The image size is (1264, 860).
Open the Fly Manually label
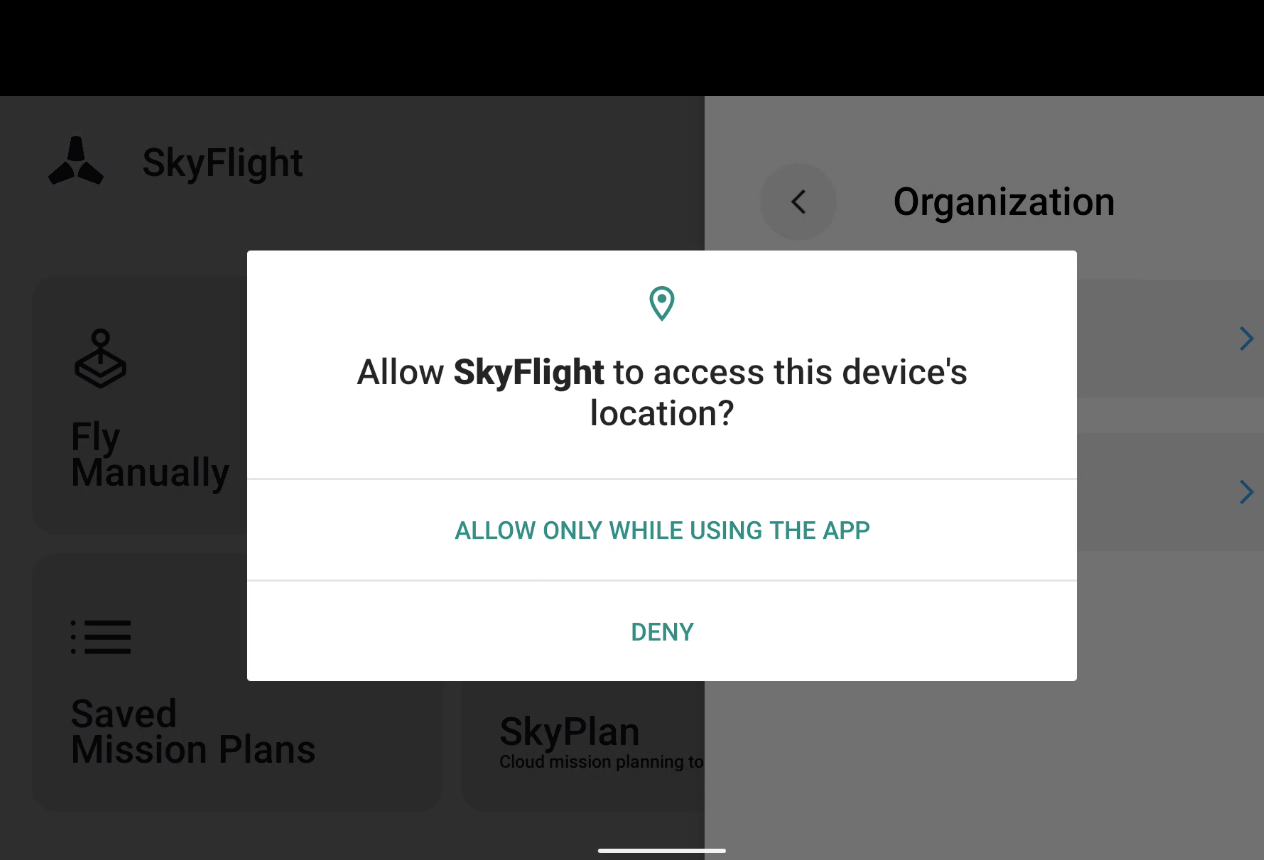pos(150,455)
